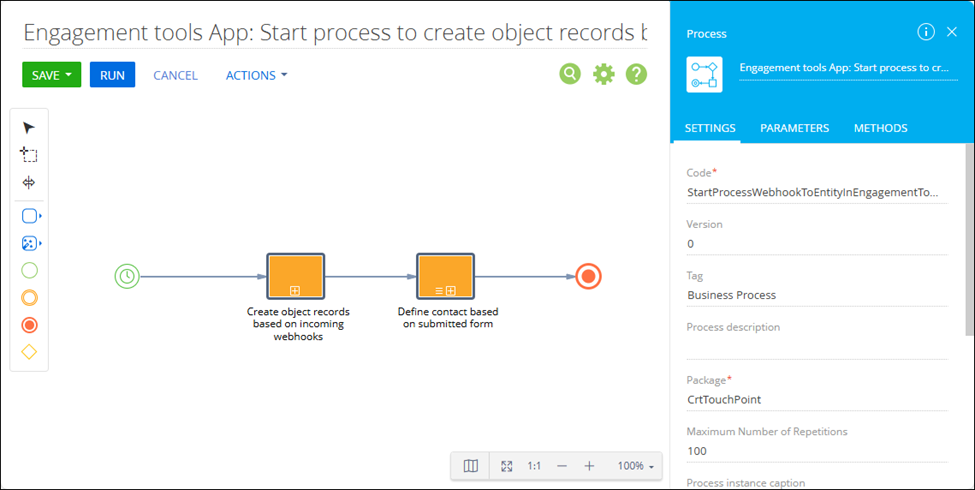Expand the SAVE button dropdown arrow
975x490 pixels.
[x=69, y=75]
